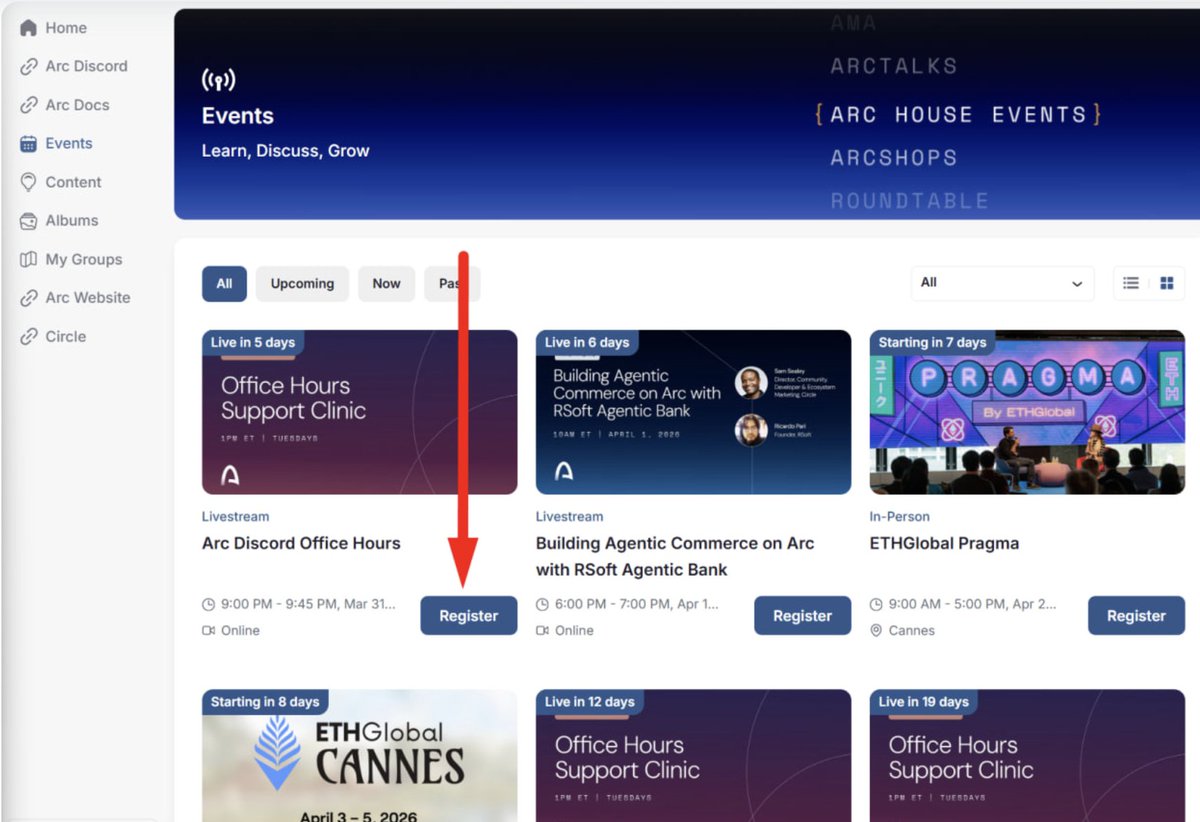This screenshot has width=1200, height=822.
Task: Click the Live in 19 days badge
Action: pyautogui.click(x=924, y=702)
